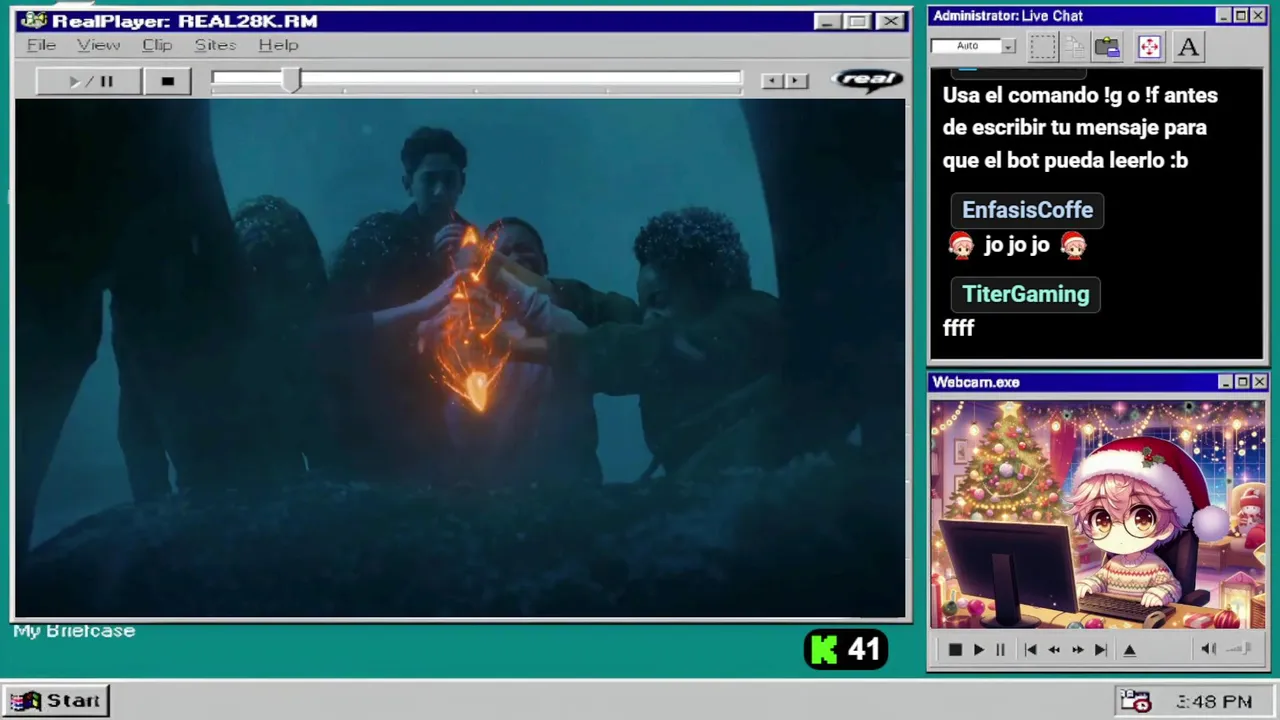Click the scheduler tray icon in taskbar
Viewport: 1280px width, 720px height.
(1134, 701)
